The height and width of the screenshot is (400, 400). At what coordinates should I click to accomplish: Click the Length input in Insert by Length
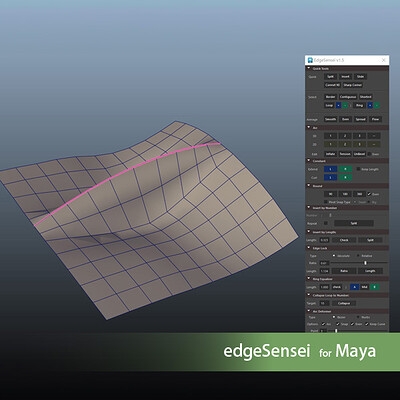324,240
